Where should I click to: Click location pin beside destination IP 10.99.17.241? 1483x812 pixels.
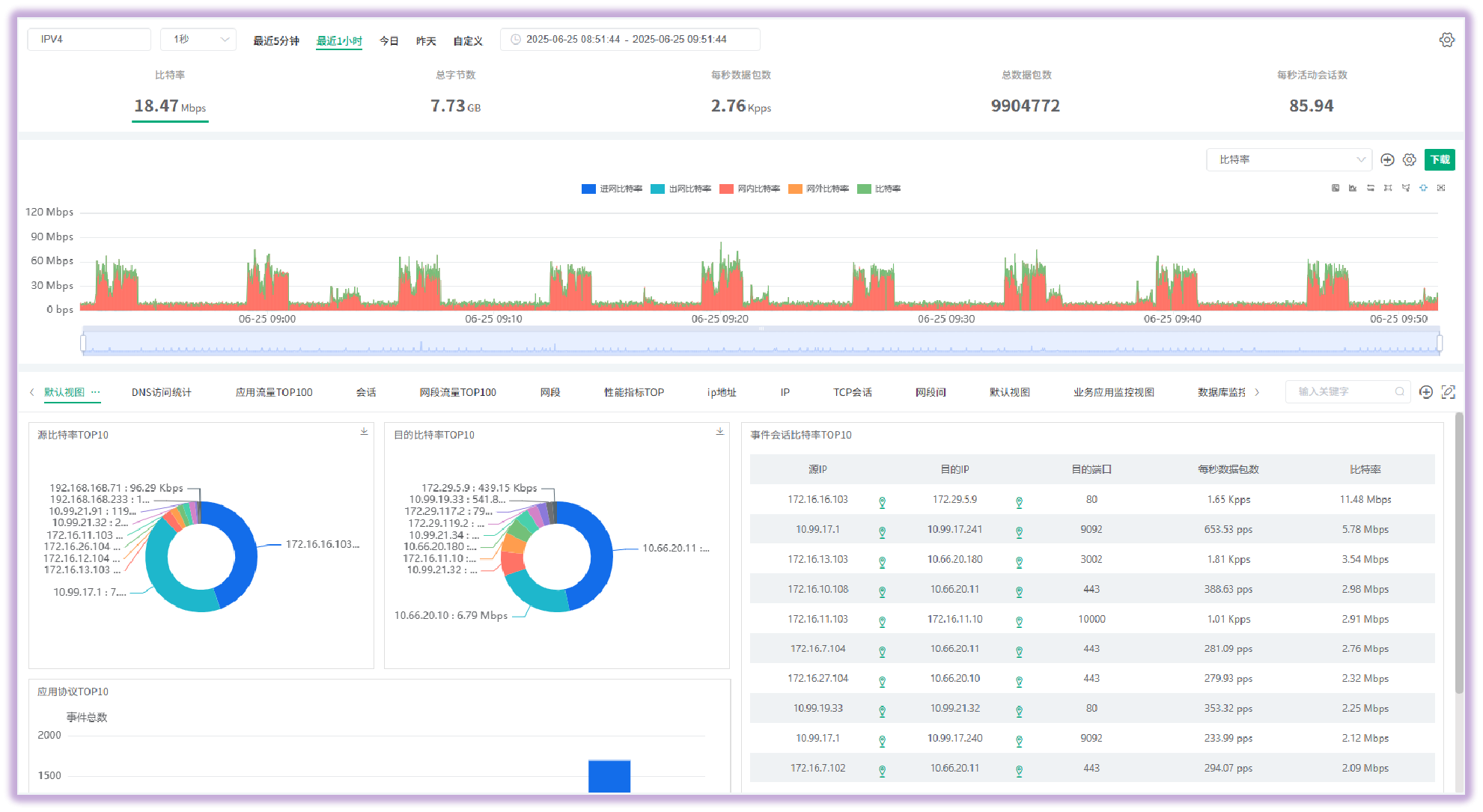point(1019,533)
